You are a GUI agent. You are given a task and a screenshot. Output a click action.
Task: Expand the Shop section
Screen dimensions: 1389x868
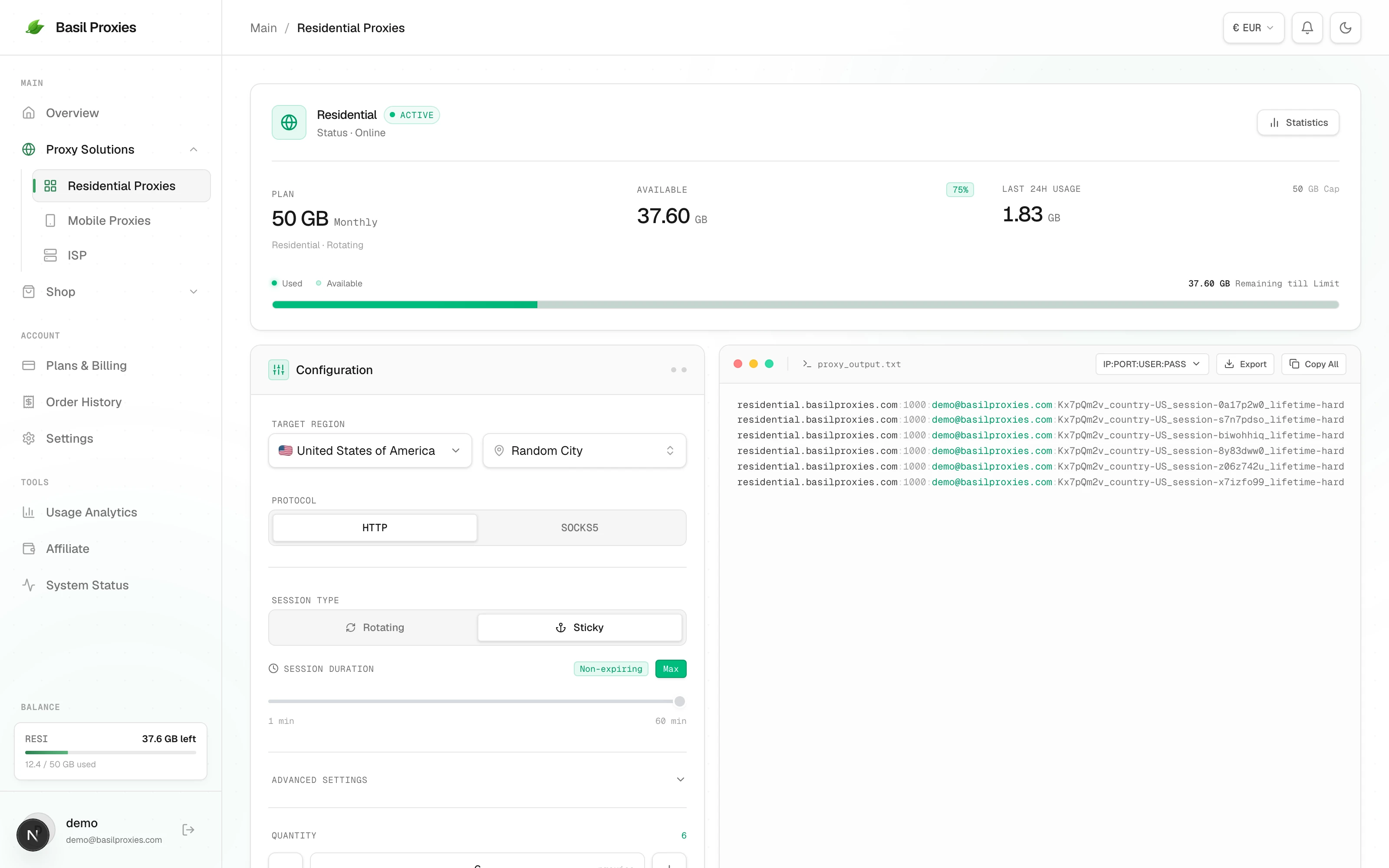pos(111,292)
